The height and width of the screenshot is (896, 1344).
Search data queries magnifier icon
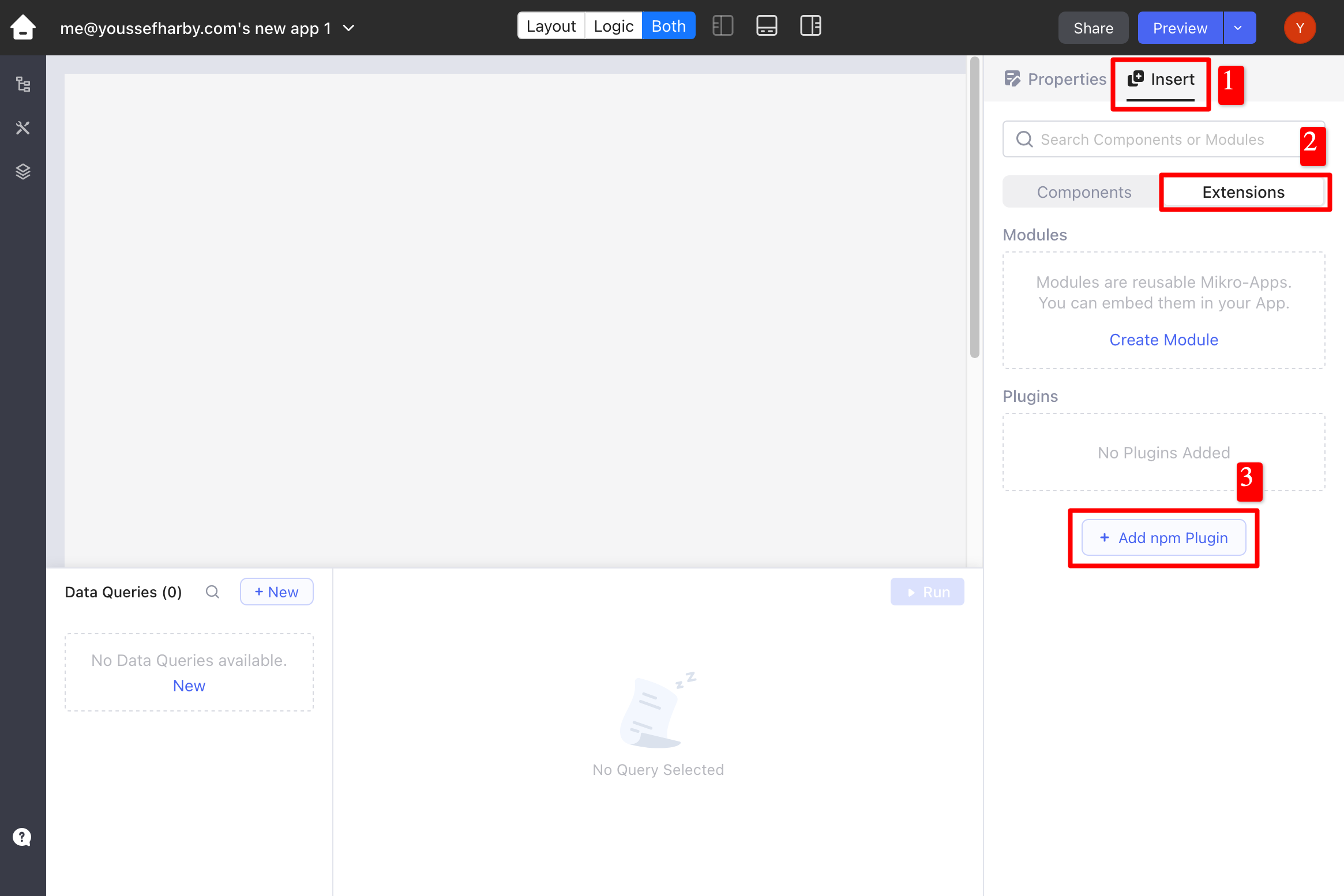[x=212, y=592]
